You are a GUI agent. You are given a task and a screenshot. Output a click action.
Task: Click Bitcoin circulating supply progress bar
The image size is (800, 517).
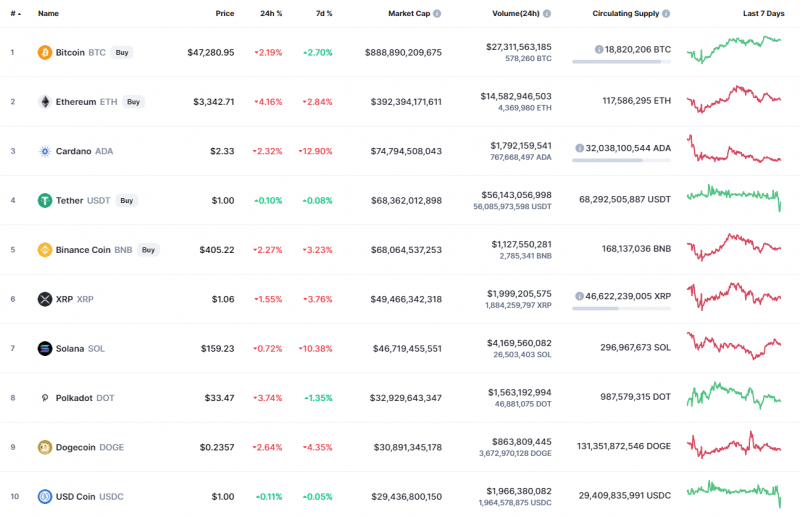click(621, 61)
